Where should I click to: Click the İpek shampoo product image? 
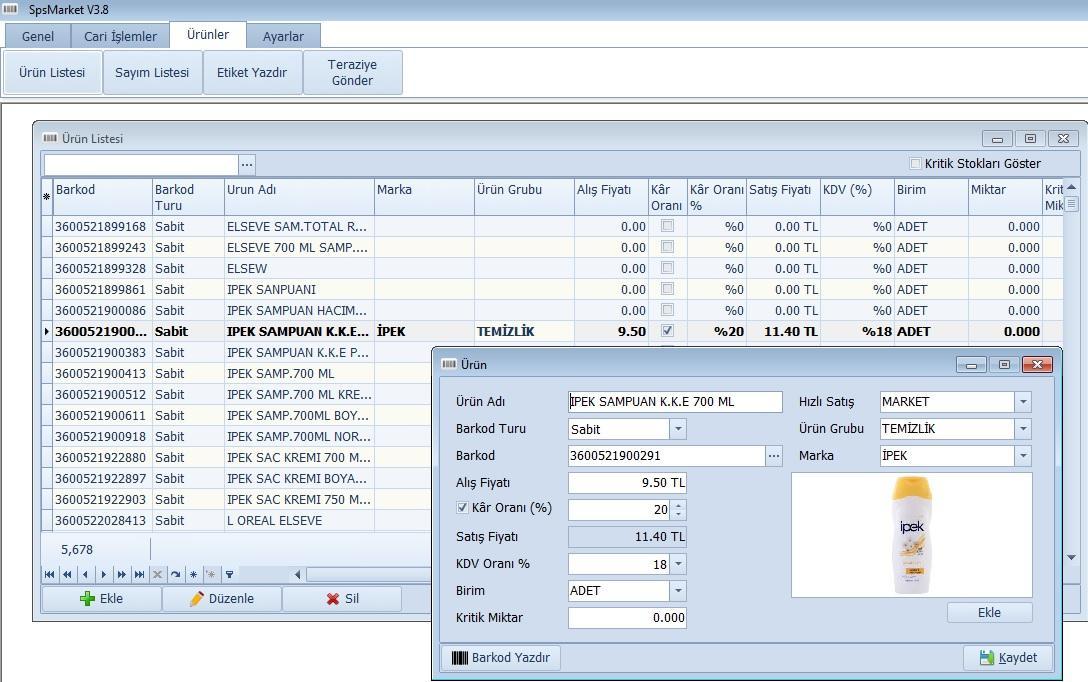pyautogui.click(x=912, y=534)
